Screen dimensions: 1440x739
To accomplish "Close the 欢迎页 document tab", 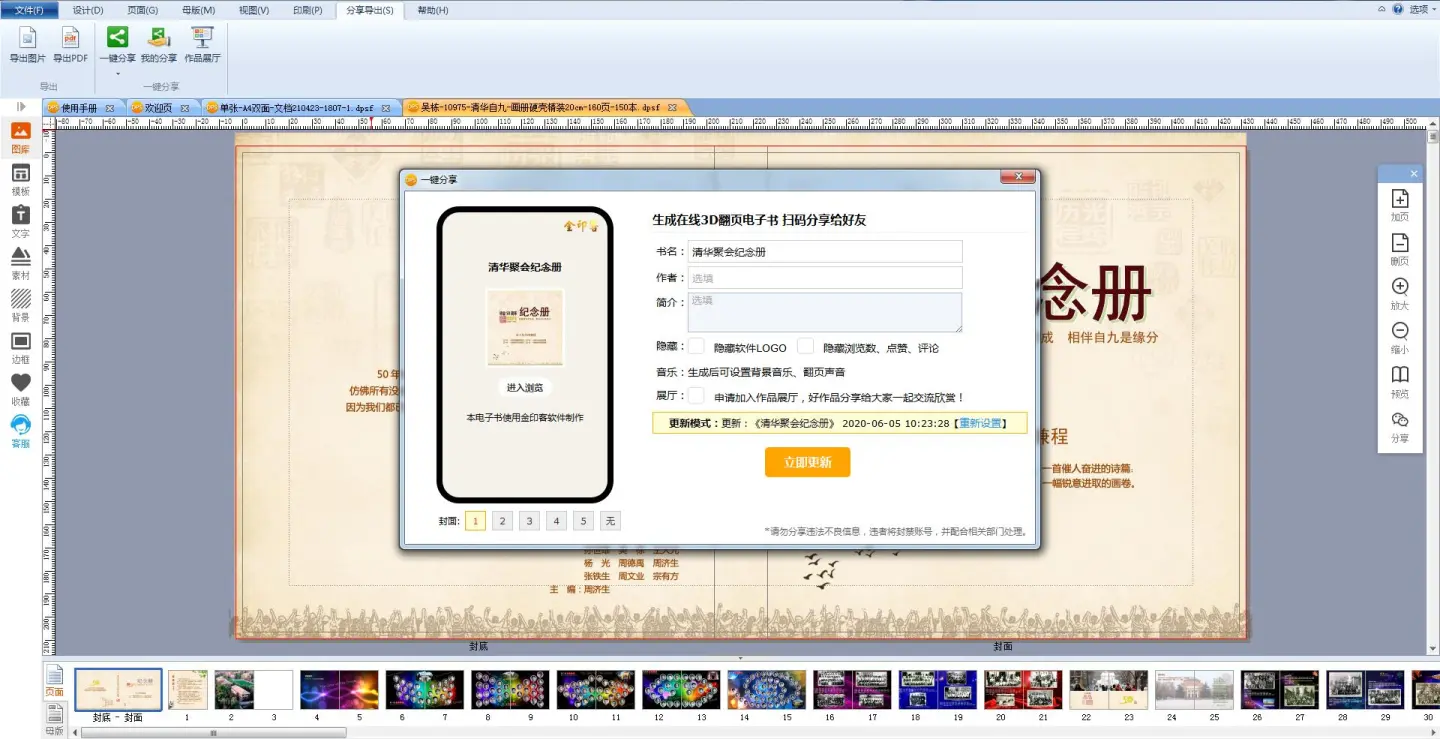I will [184, 108].
